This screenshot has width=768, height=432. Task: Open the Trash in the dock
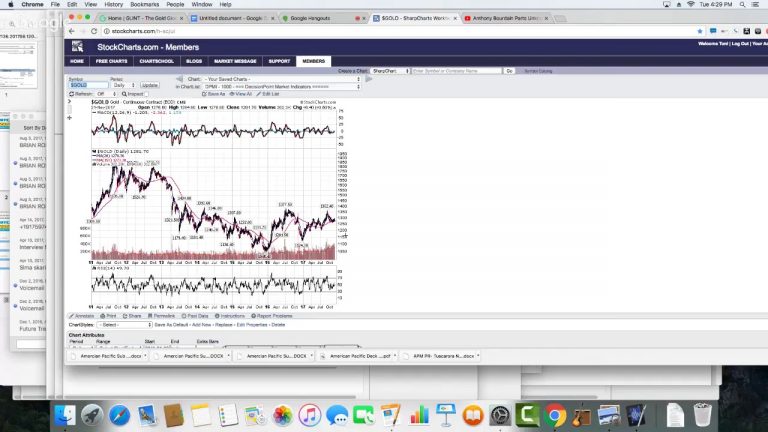702,415
